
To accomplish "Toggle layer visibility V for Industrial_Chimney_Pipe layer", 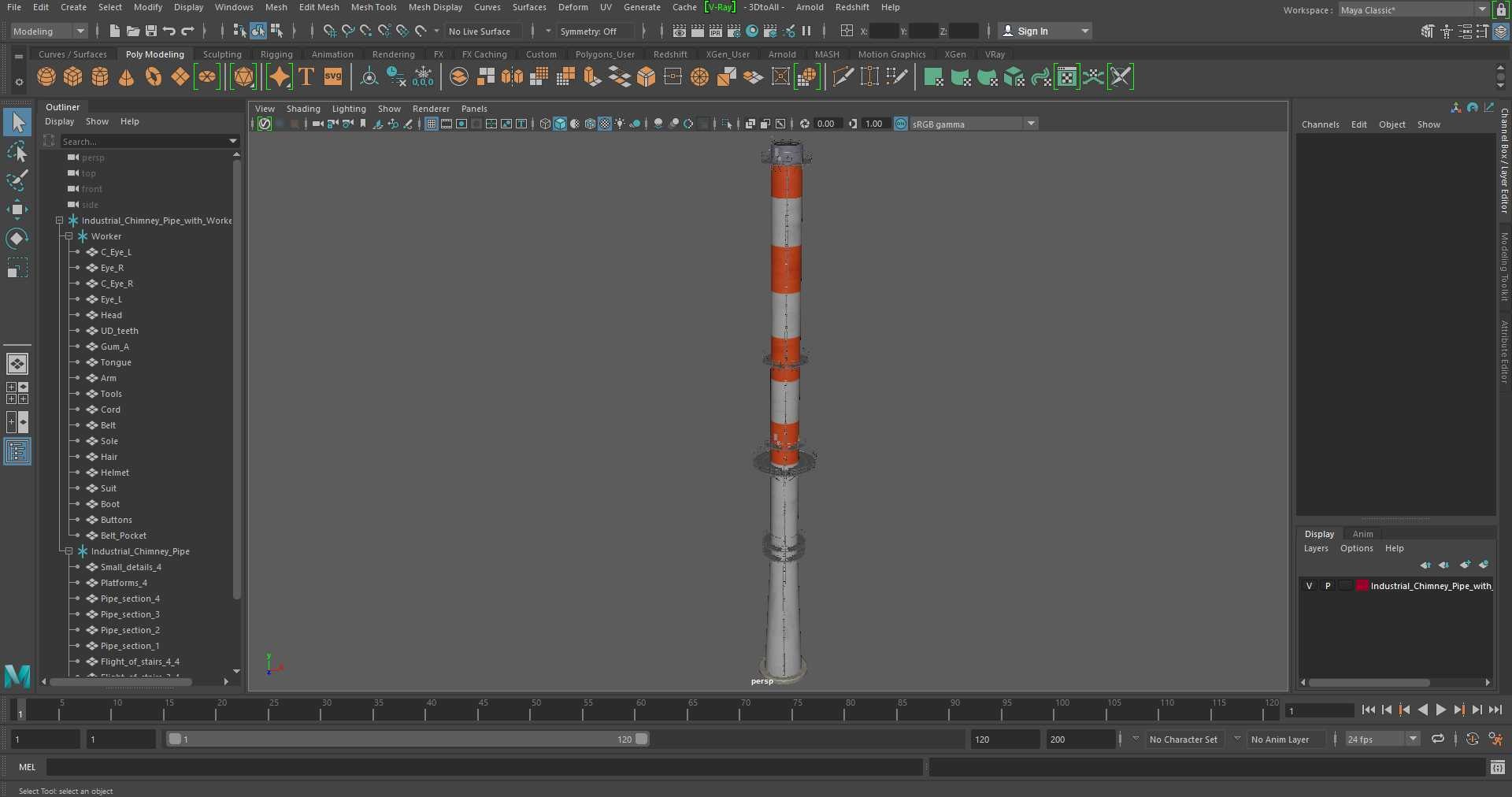I will click(1309, 586).
